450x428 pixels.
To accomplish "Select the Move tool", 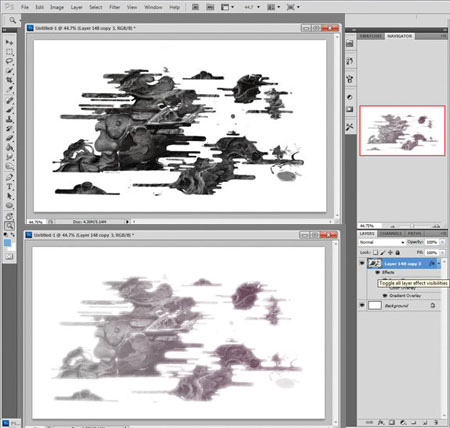I will point(9,42).
